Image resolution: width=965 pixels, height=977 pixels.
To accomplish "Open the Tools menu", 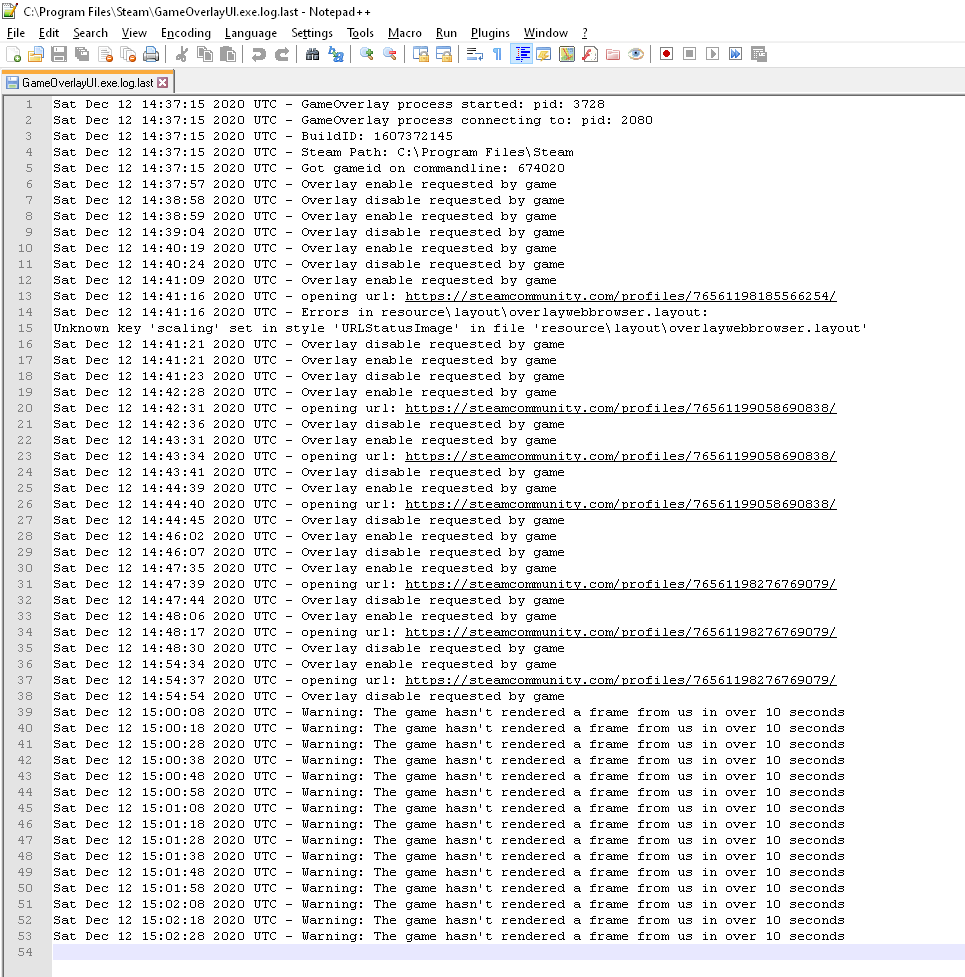I will click(360, 33).
